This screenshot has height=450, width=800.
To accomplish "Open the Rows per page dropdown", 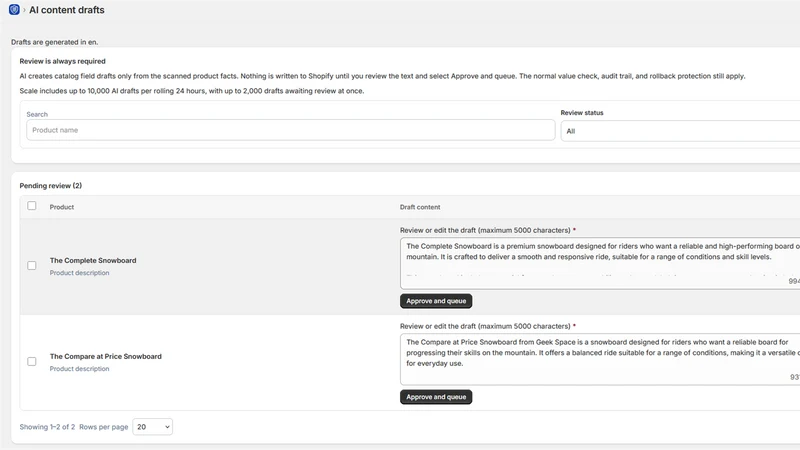I will (153, 427).
